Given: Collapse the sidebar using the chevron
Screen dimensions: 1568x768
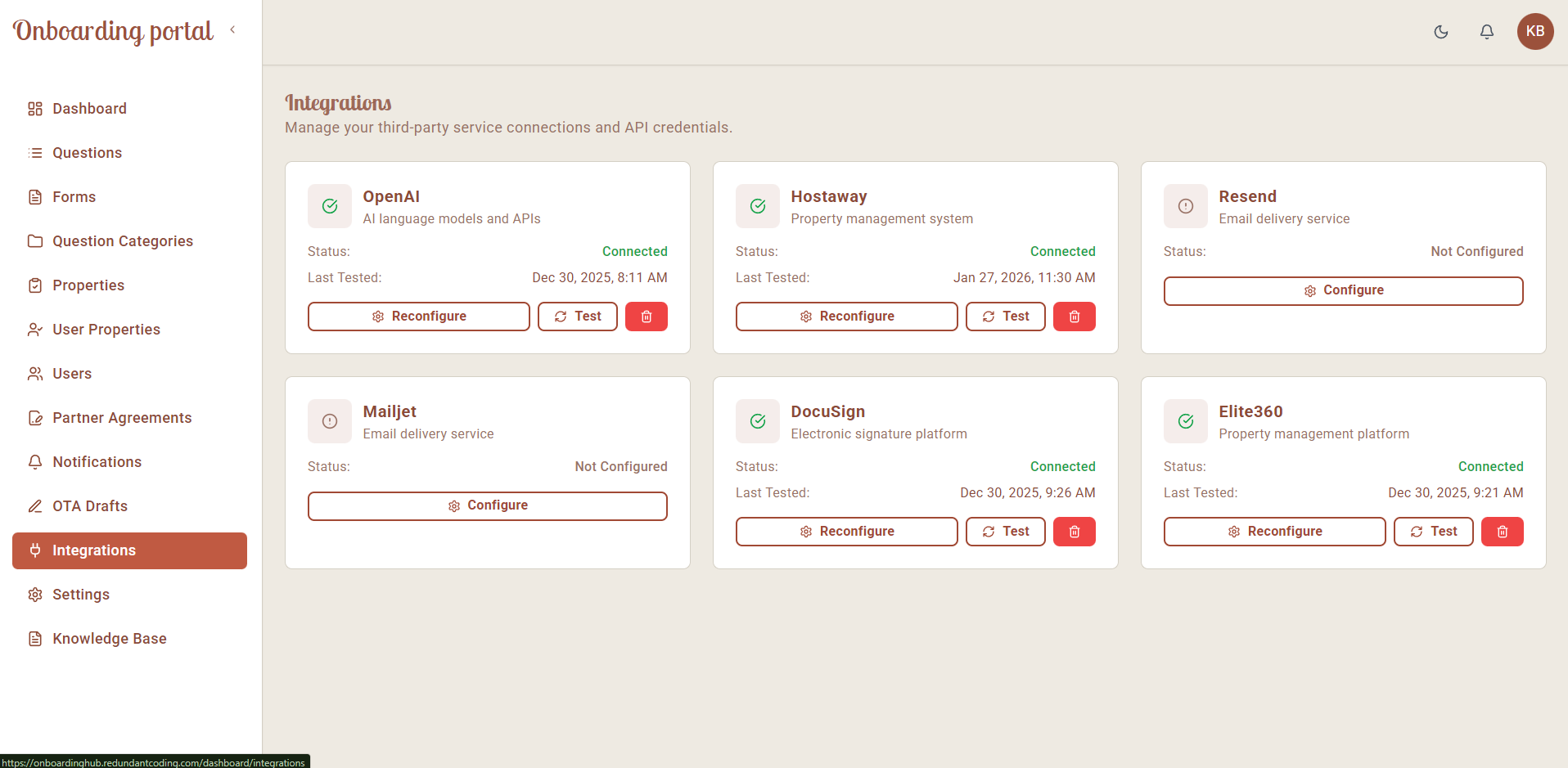Looking at the screenshot, I should 232,29.
